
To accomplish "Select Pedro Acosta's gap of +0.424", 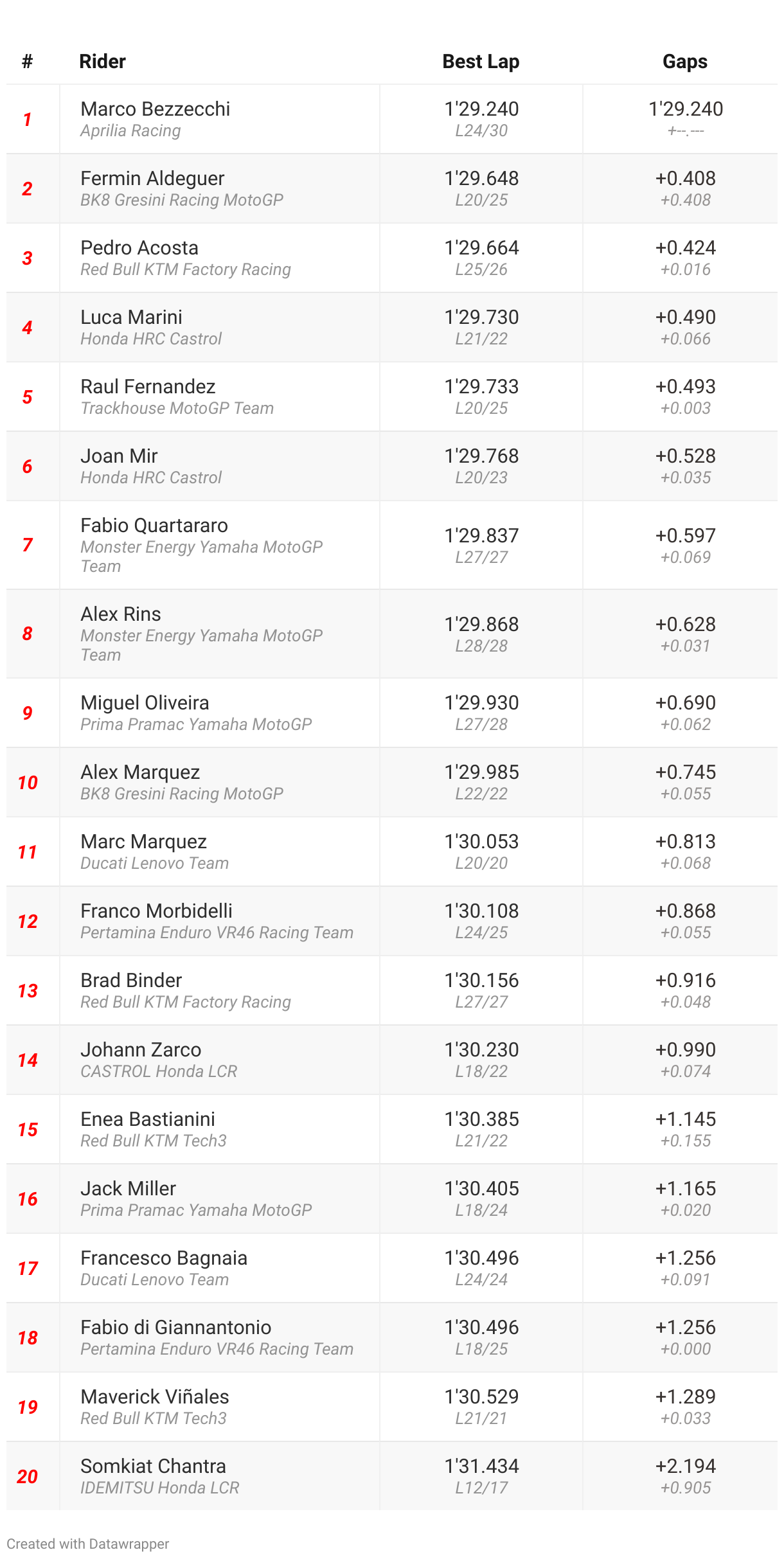I will click(685, 248).
